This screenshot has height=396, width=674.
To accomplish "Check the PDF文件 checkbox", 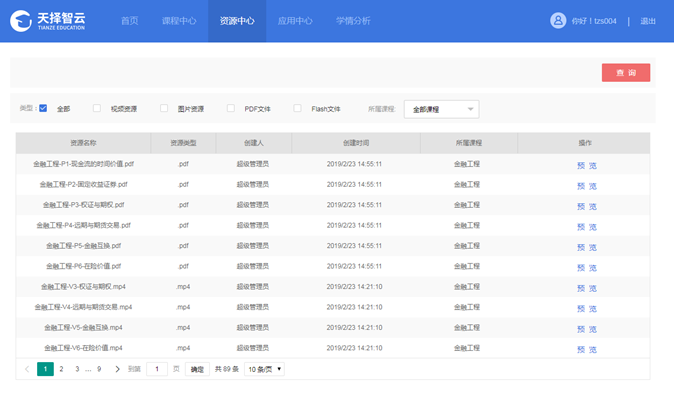I will click(231, 108).
